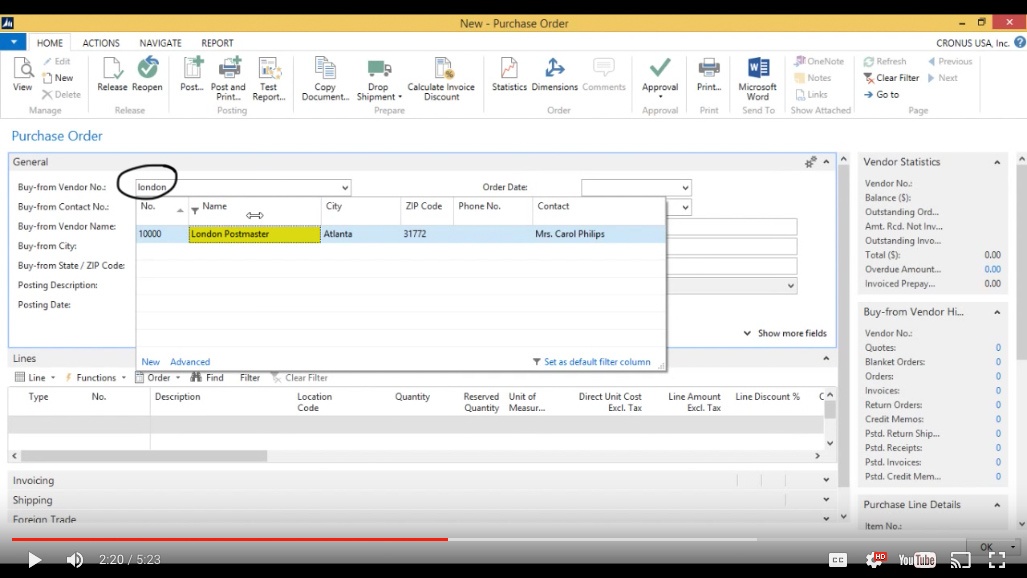Expand the Shipping FastTab
The width and height of the screenshot is (1027, 578).
pos(826,499)
